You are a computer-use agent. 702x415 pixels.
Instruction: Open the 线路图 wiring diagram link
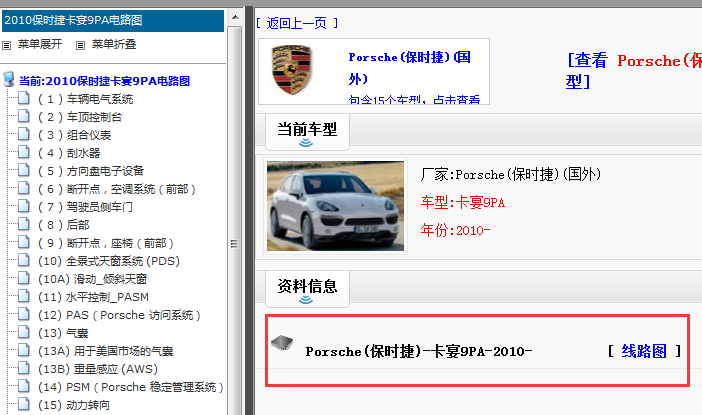point(644,351)
